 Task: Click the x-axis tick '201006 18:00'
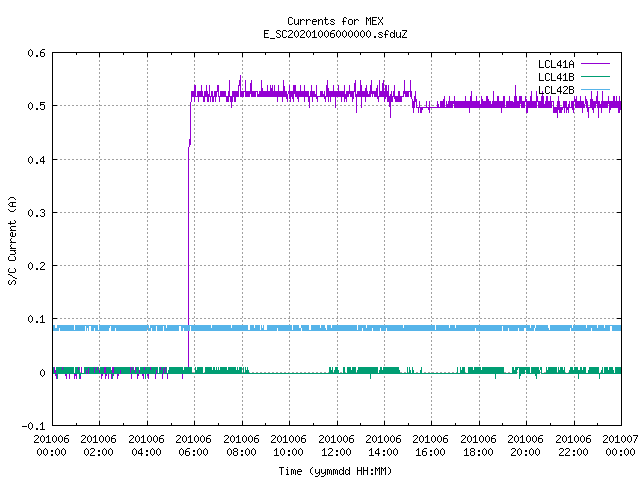[x=478, y=446]
